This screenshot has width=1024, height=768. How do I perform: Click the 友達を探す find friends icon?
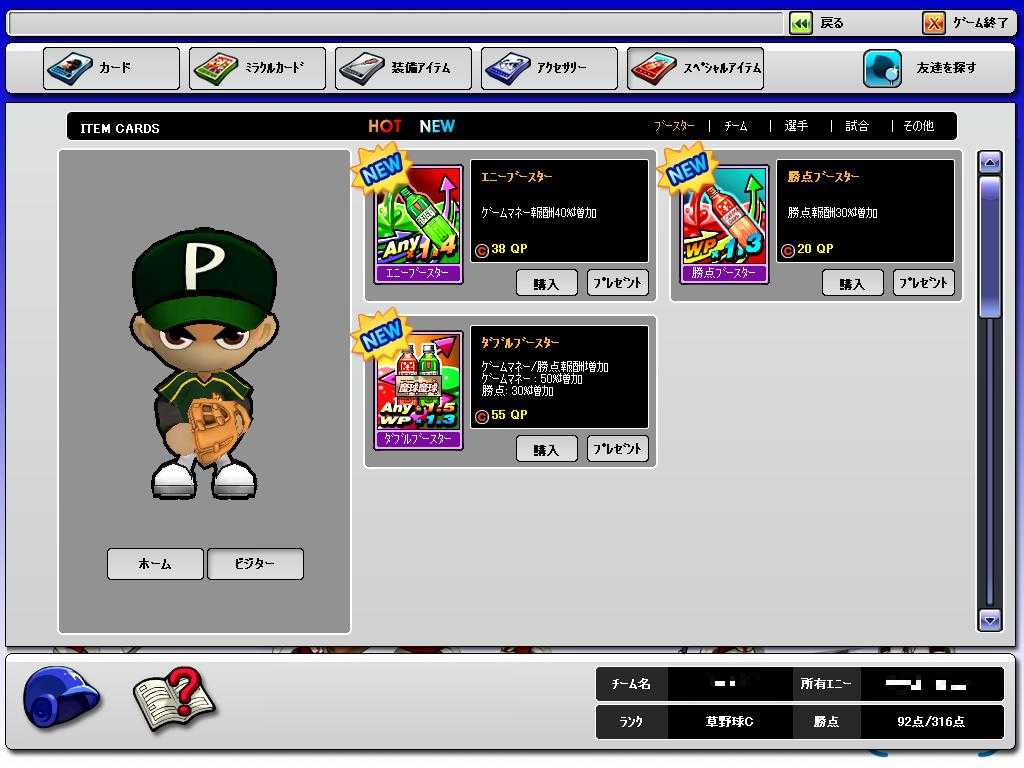pos(882,69)
